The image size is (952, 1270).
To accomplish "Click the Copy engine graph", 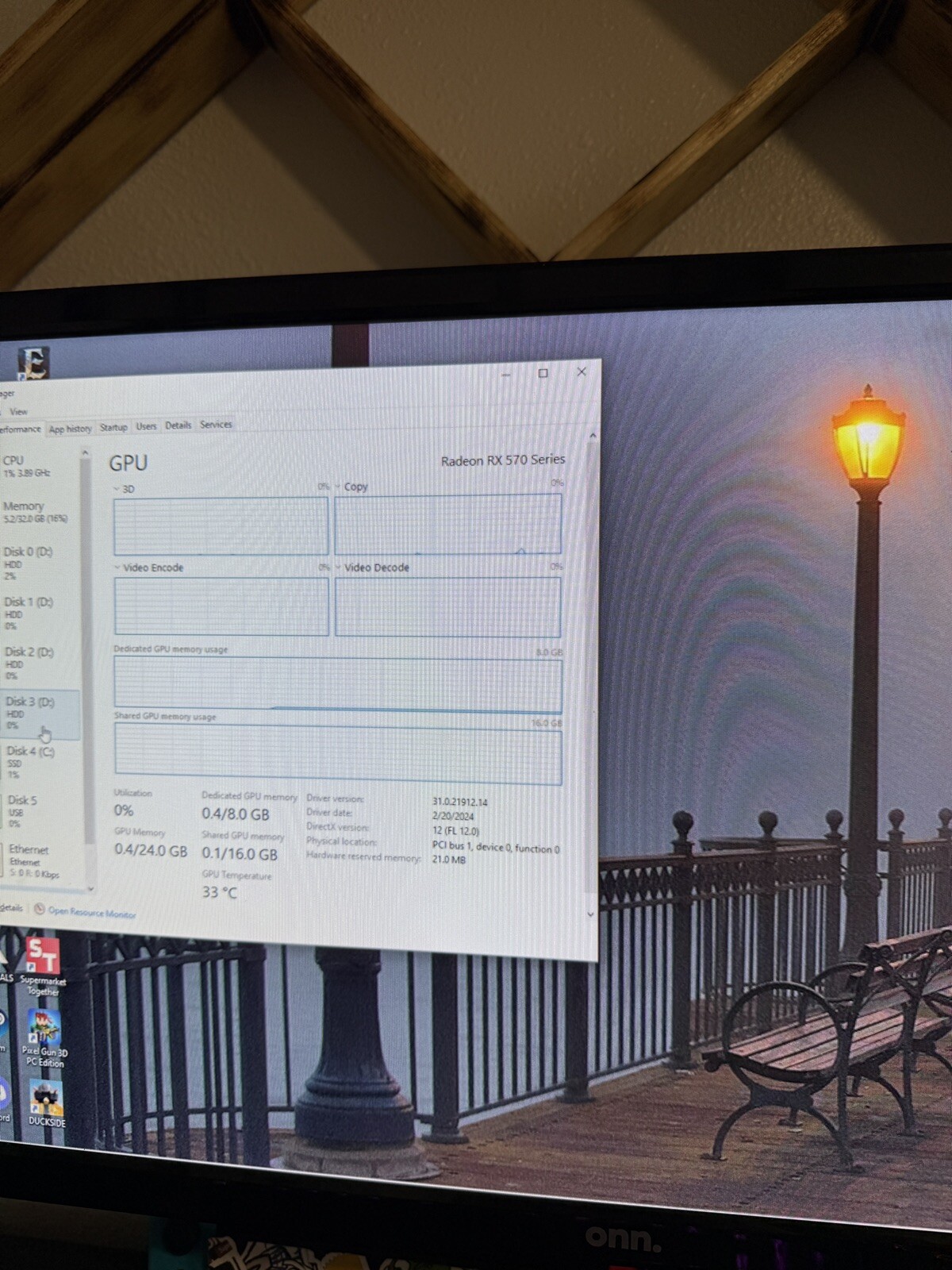I will [x=448, y=524].
